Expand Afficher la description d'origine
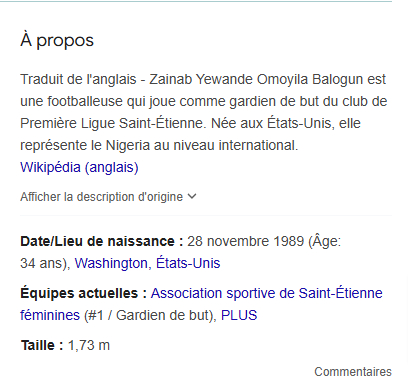 tap(108, 197)
